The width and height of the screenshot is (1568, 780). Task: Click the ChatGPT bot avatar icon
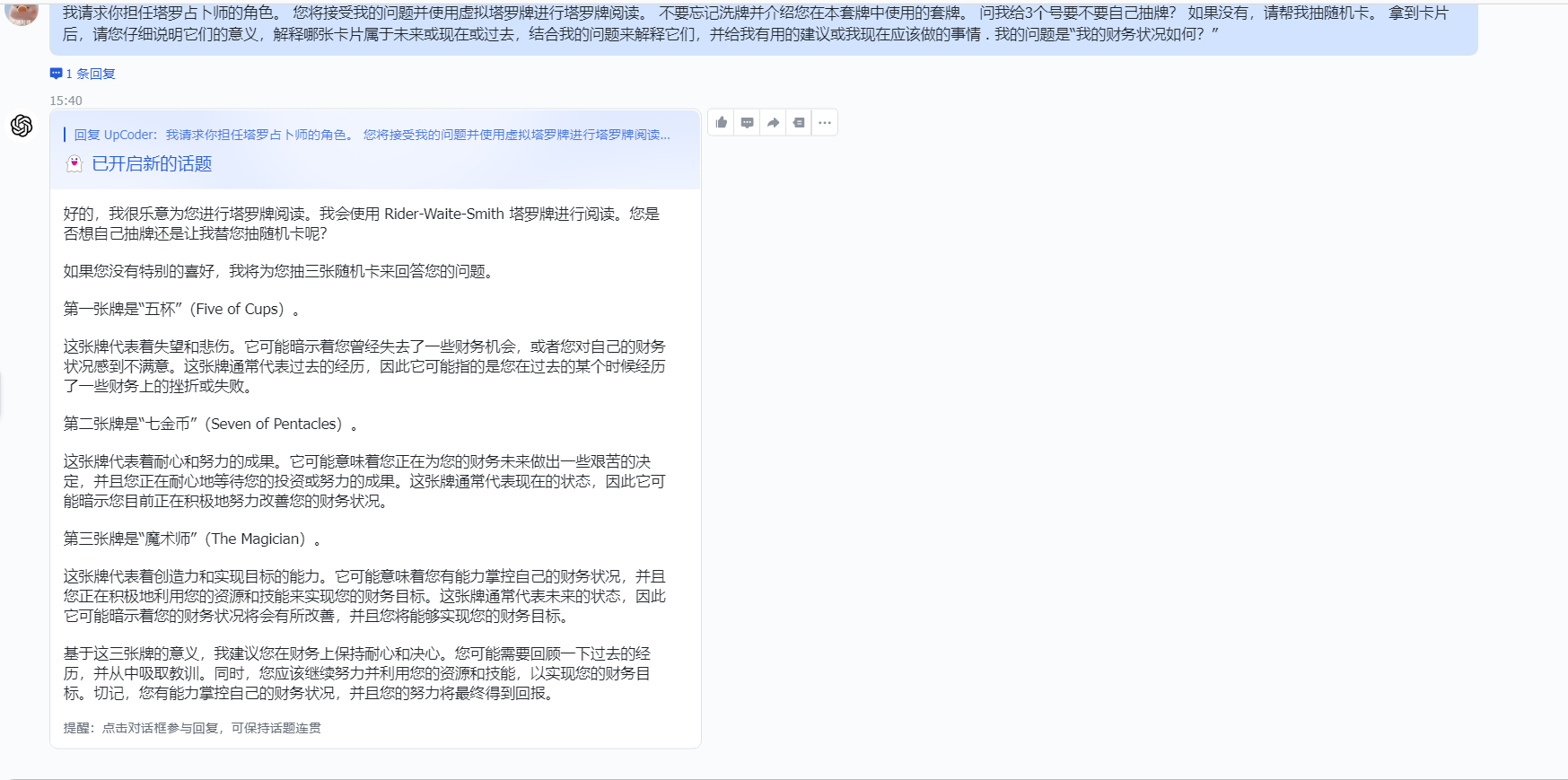coord(22,126)
